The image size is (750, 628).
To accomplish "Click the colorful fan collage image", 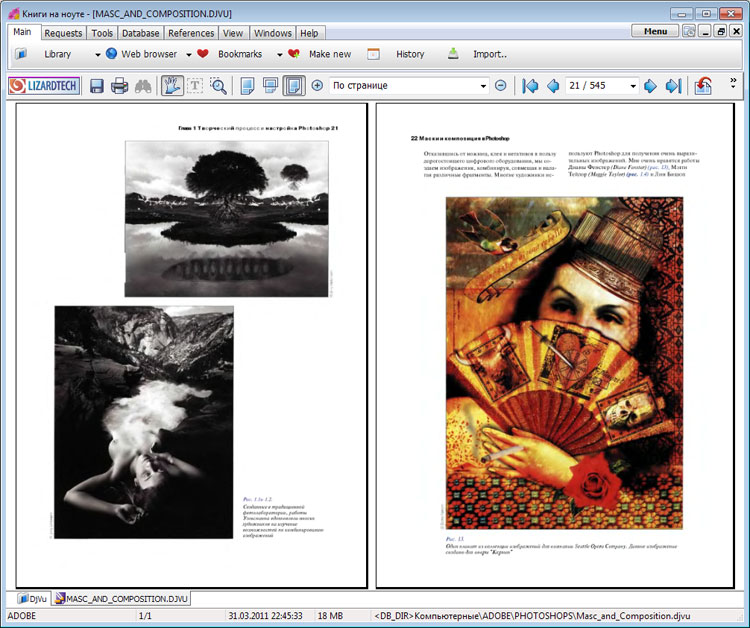I will click(564, 363).
